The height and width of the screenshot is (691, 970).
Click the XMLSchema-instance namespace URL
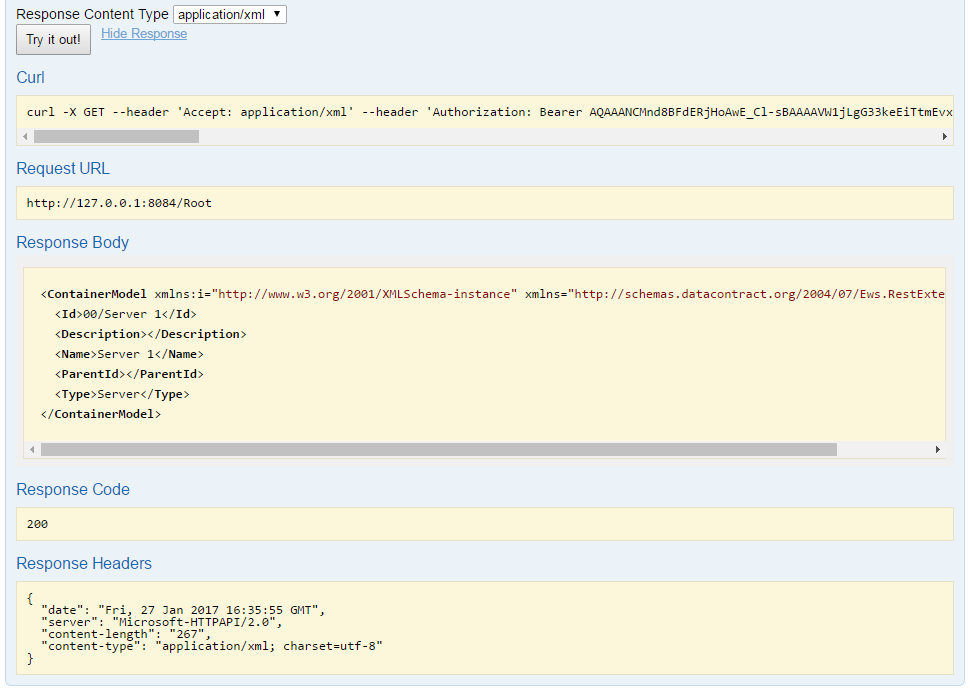point(364,294)
